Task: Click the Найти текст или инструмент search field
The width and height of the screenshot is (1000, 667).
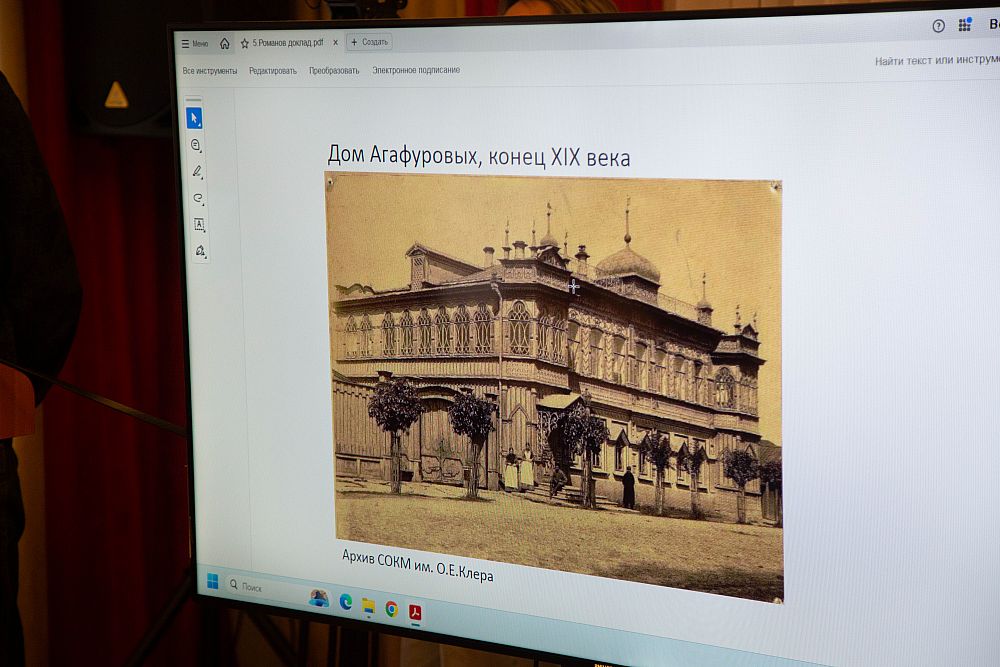Action: tap(936, 61)
